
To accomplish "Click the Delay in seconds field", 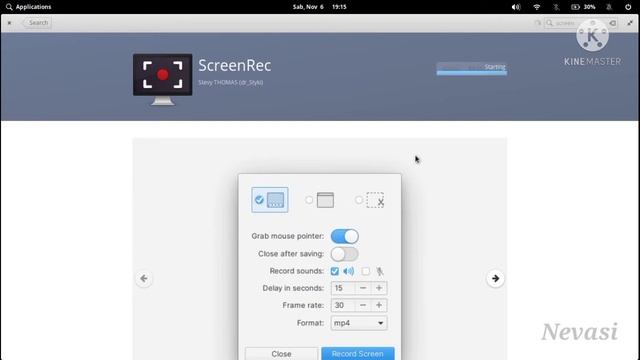I will click(343, 288).
